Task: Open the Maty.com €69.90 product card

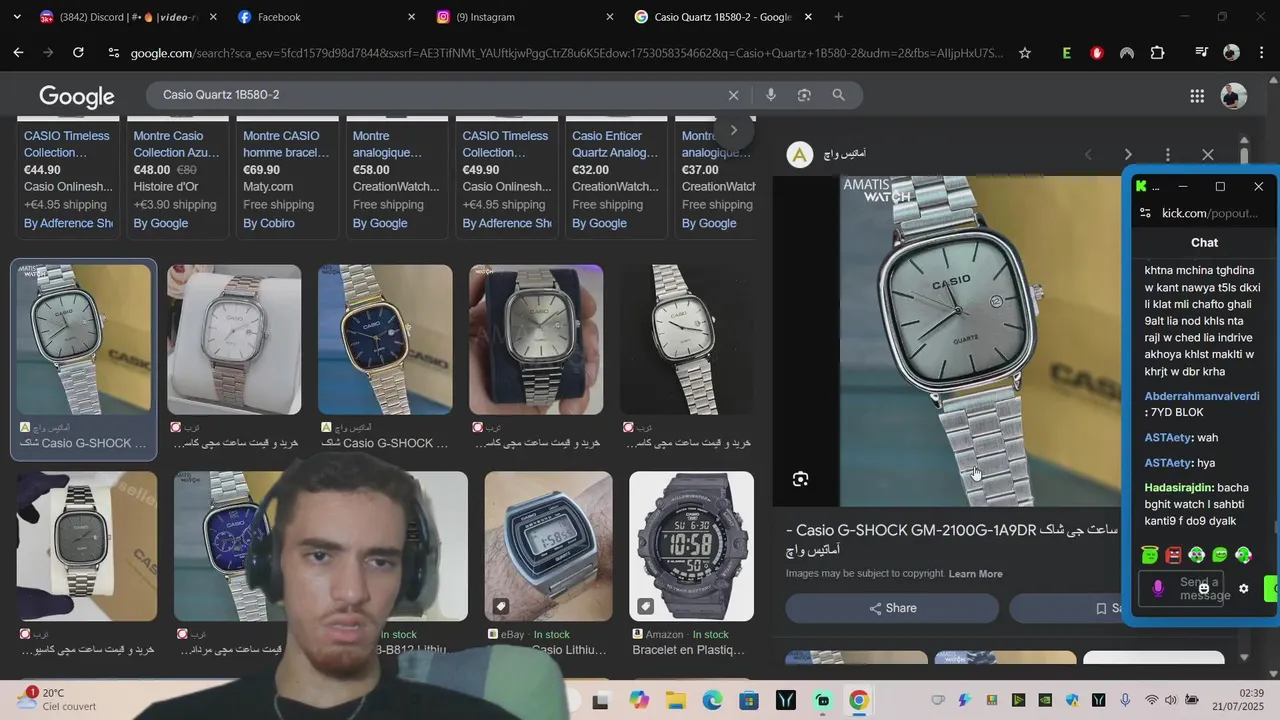Action: pyautogui.click(x=288, y=178)
